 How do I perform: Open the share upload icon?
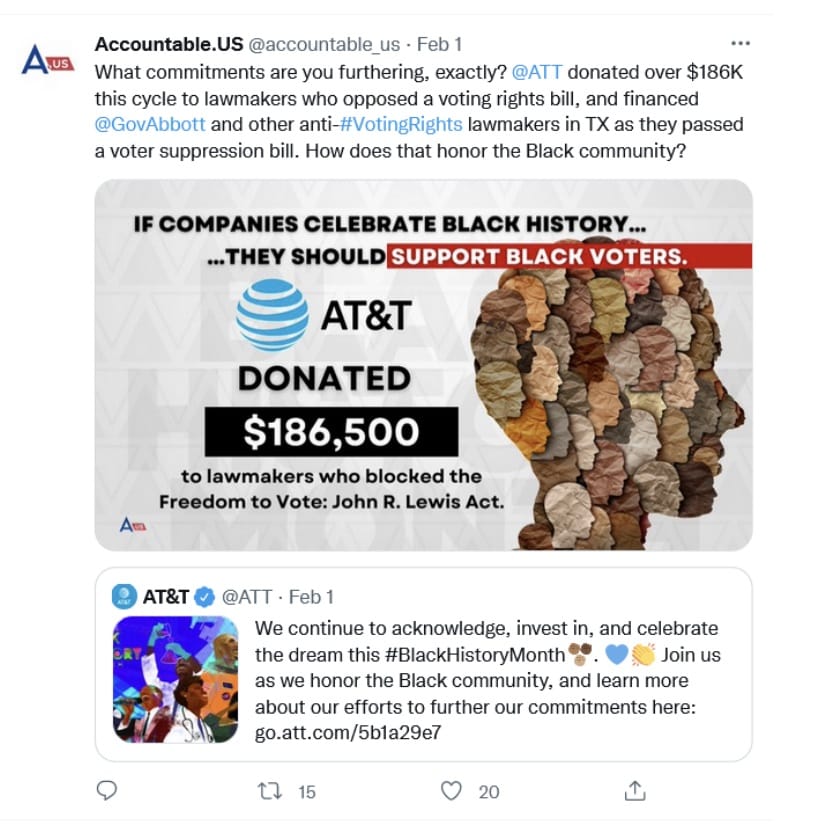(x=635, y=790)
